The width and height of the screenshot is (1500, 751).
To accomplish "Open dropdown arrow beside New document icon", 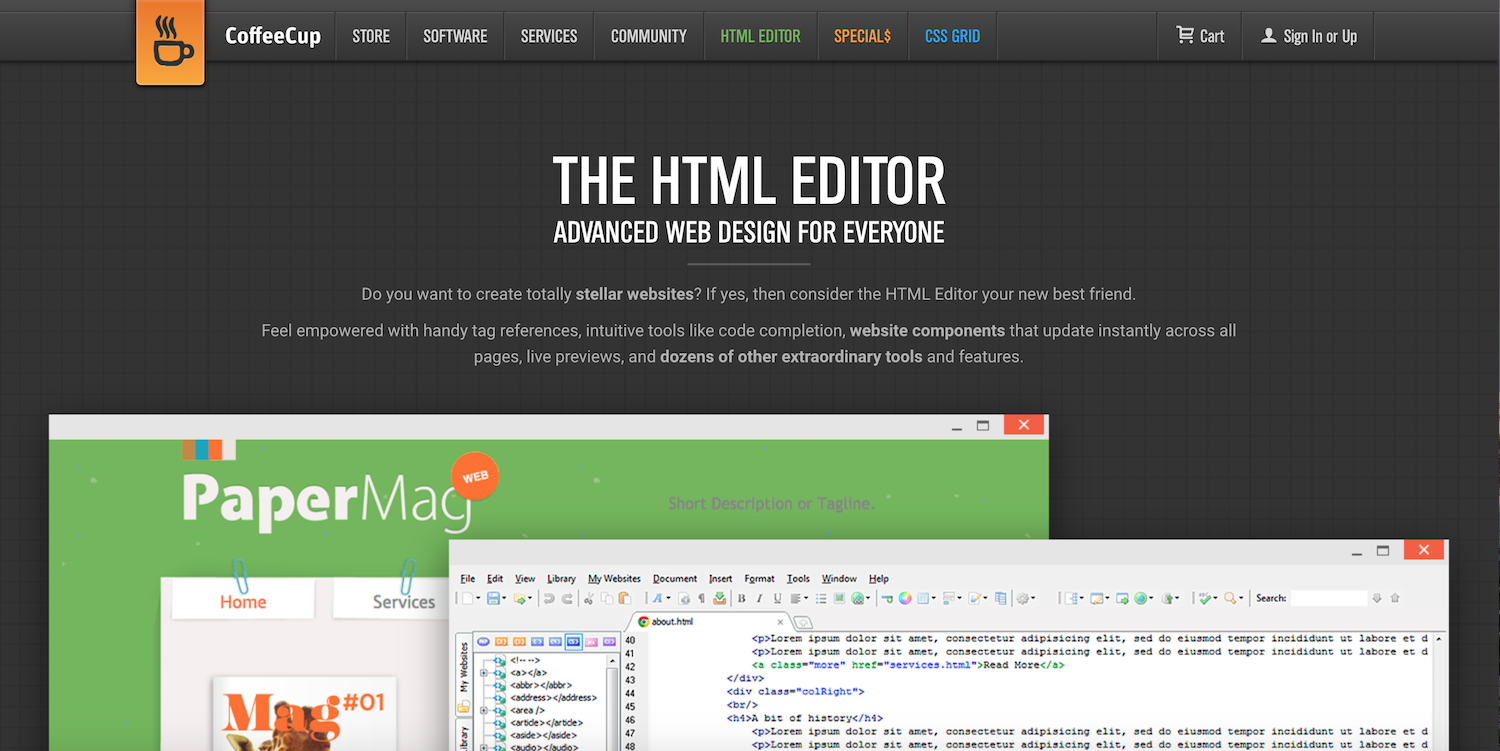I will point(478,598).
